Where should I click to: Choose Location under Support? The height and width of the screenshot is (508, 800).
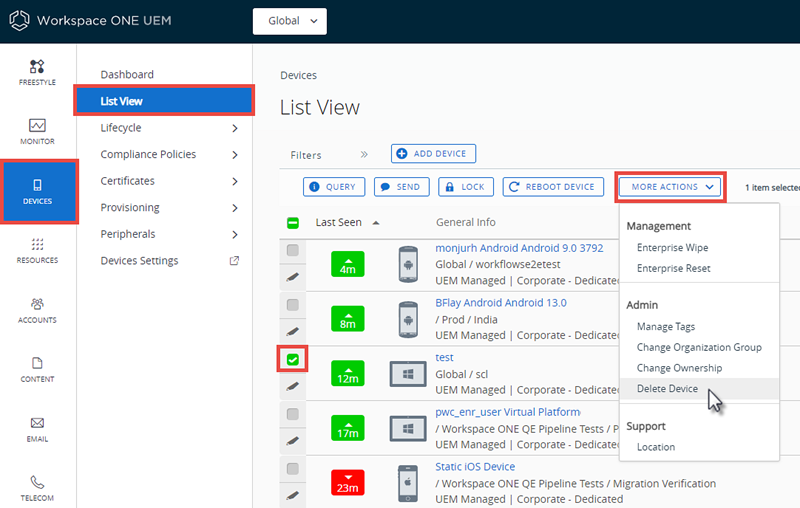[x=656, y=447]
